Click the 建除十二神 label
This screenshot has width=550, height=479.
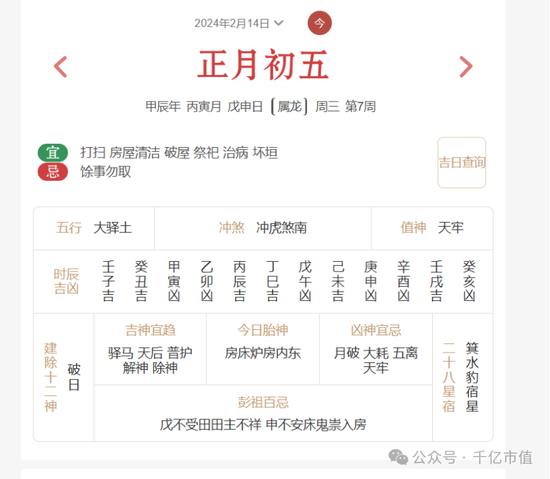(x=51, y=378)
